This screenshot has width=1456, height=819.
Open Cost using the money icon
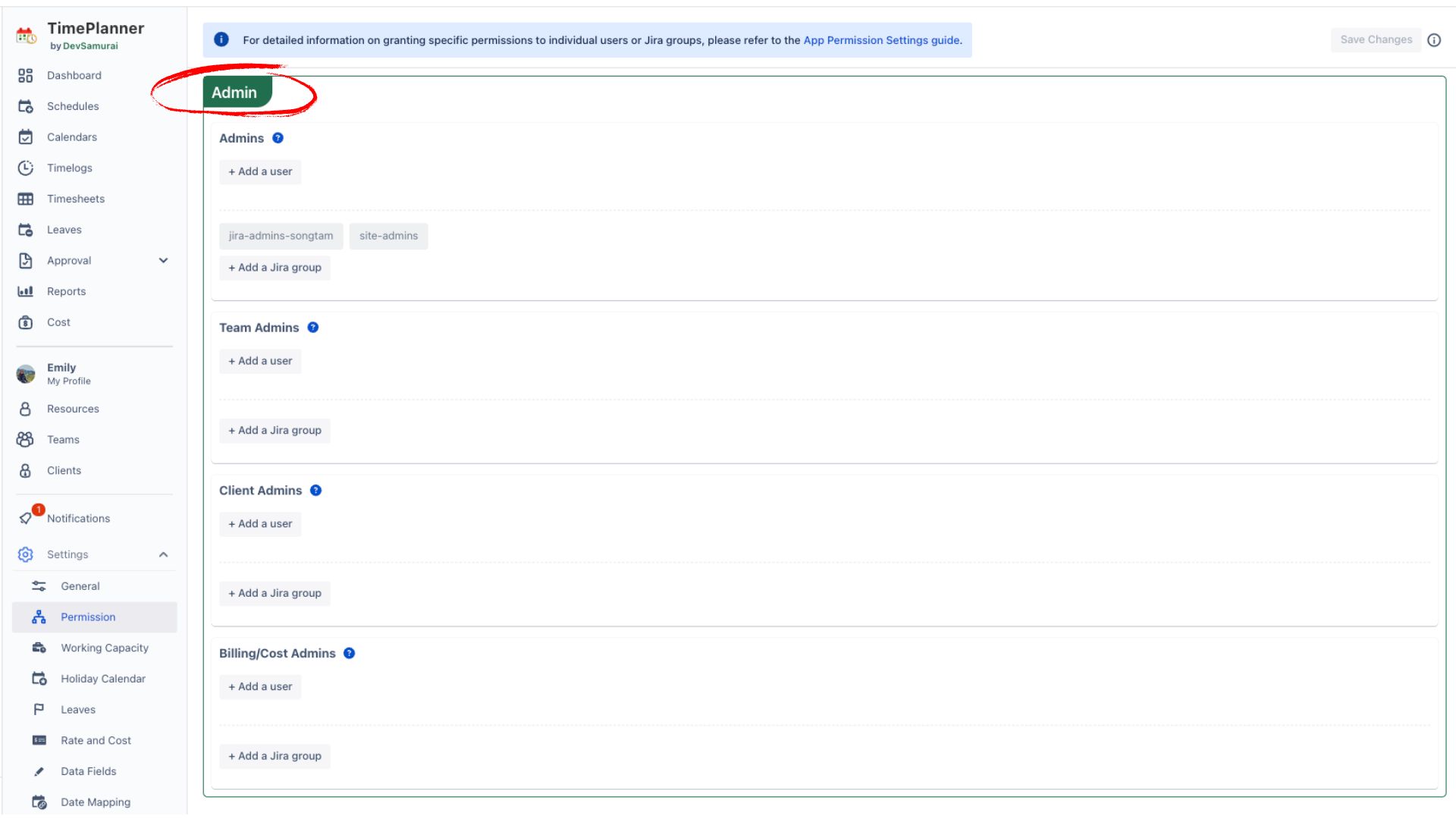click(25, 322)
